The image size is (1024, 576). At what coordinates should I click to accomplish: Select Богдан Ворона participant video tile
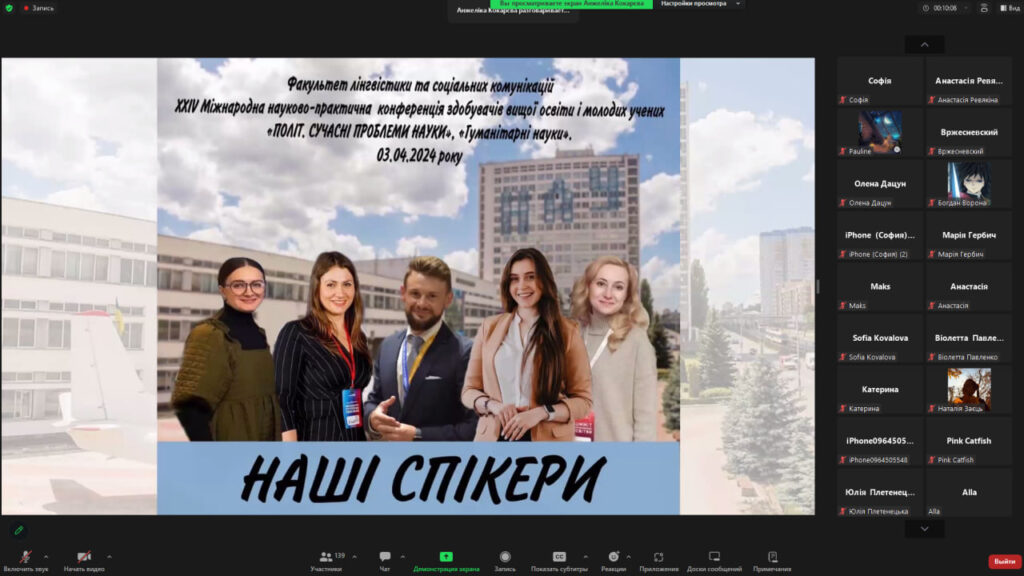[x=968, y=183]
